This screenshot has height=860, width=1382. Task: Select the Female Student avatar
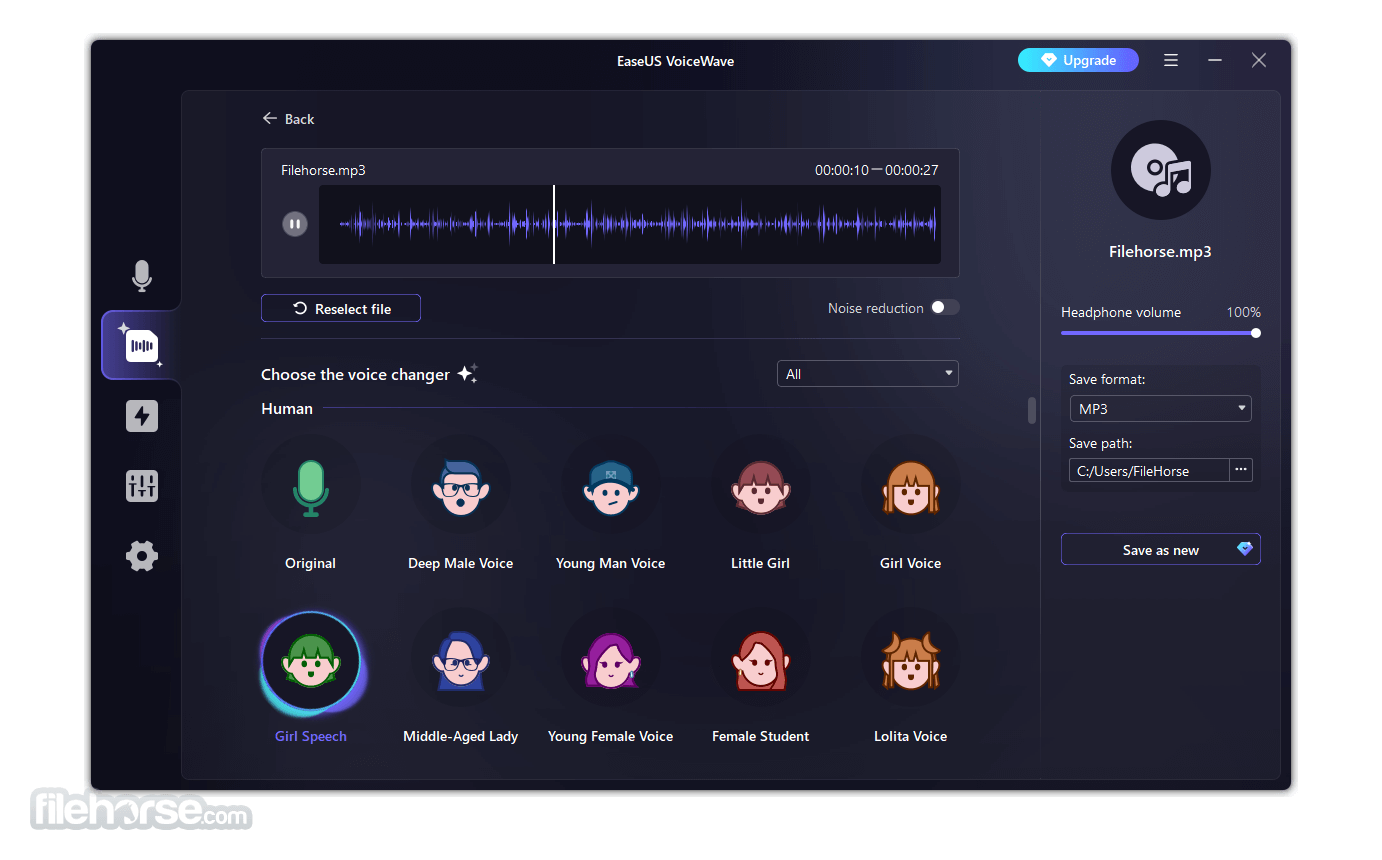tap(761, 660)
